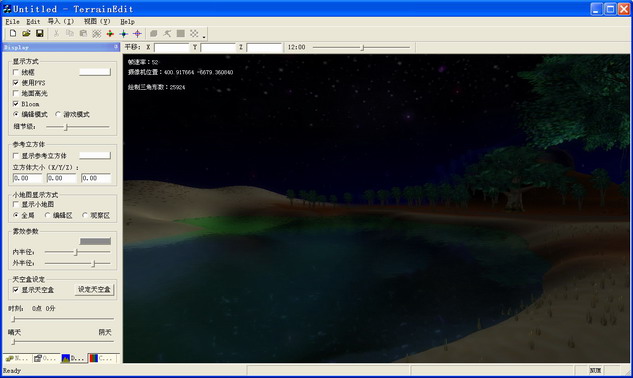Screen dimensions: 633x378
Task: Click the NUM indicator in status bar
Action: point(595,370)
